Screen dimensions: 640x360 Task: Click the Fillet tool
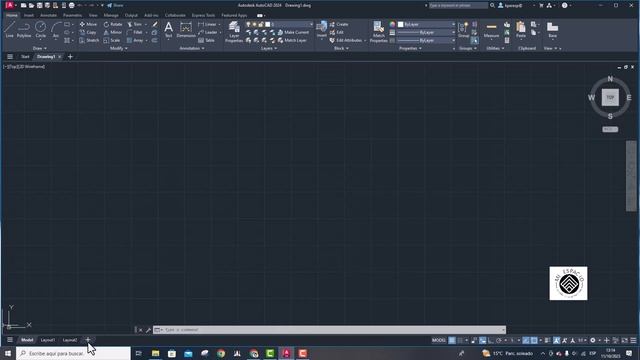pyautogui.click(x=135, y=32)
